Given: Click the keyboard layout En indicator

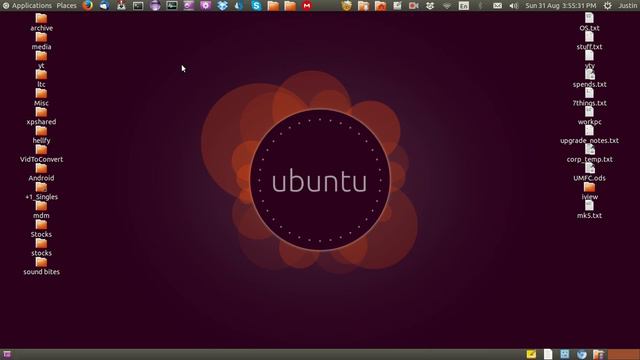Looking at the screenshot, I should (x=464, y=6).
